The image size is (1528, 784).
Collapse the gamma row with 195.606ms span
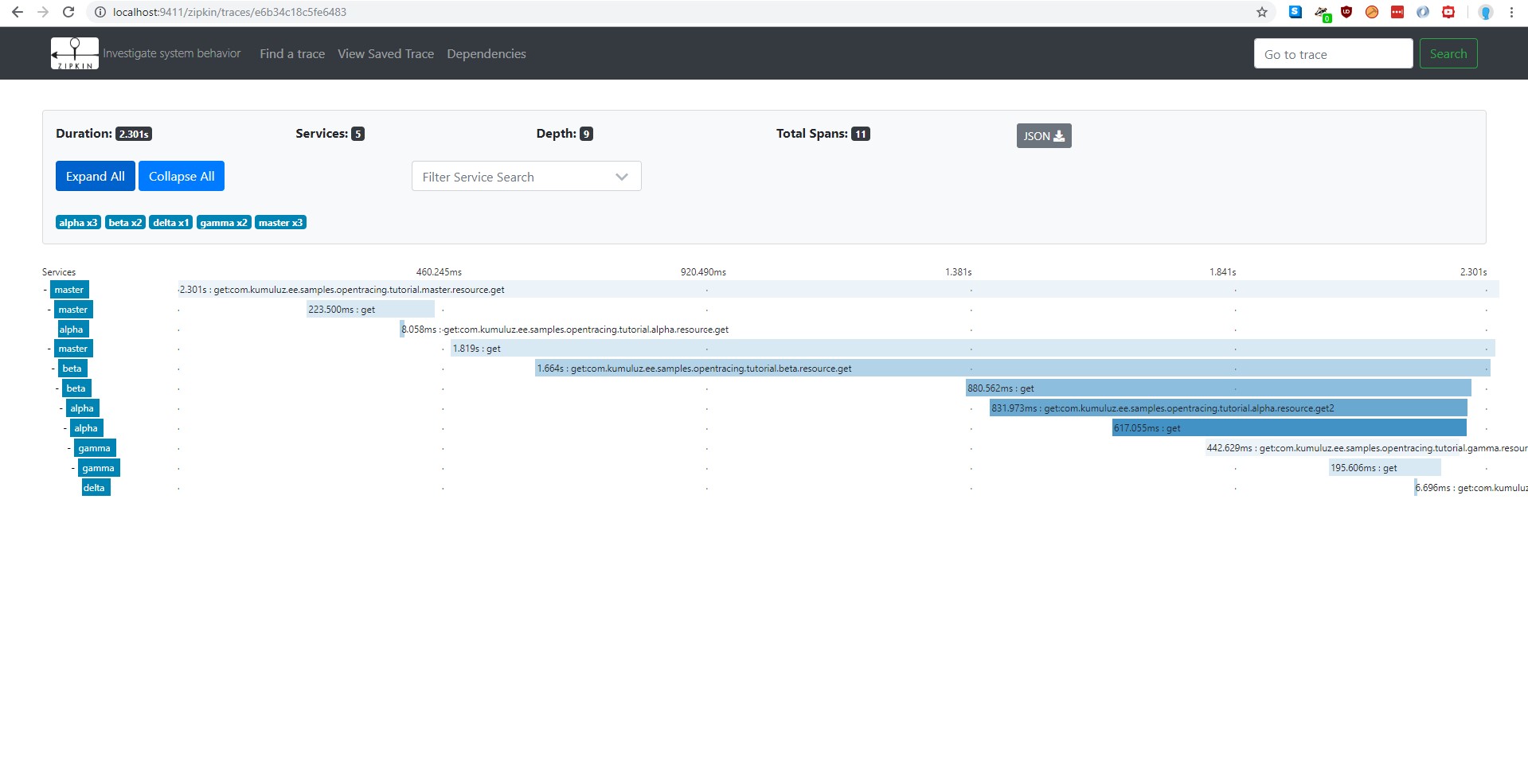click(x=73, y=468)
